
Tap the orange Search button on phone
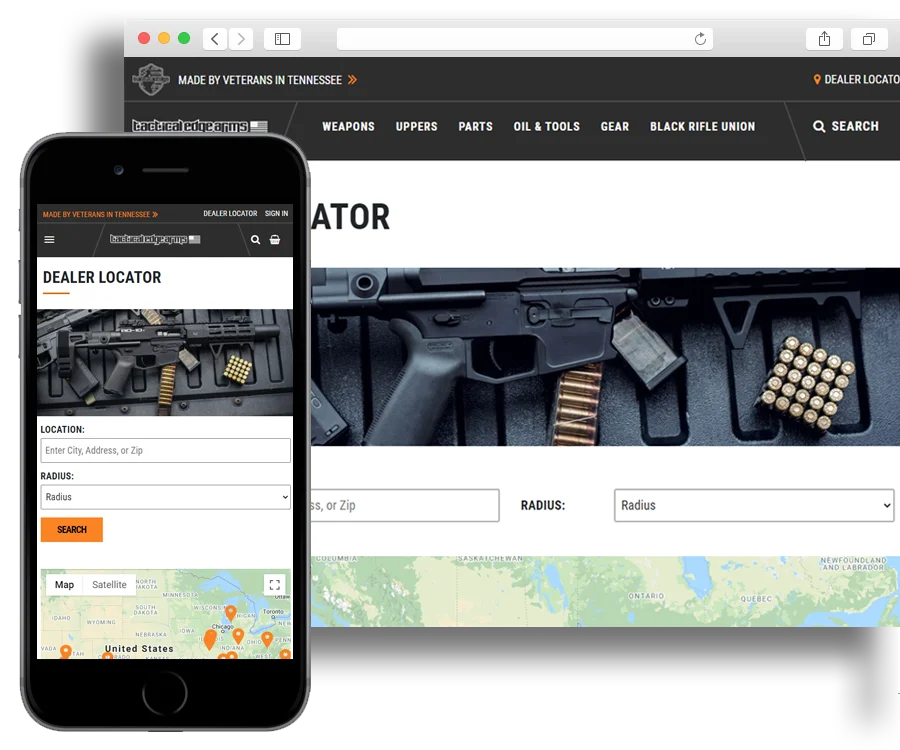tap(72, 530)
